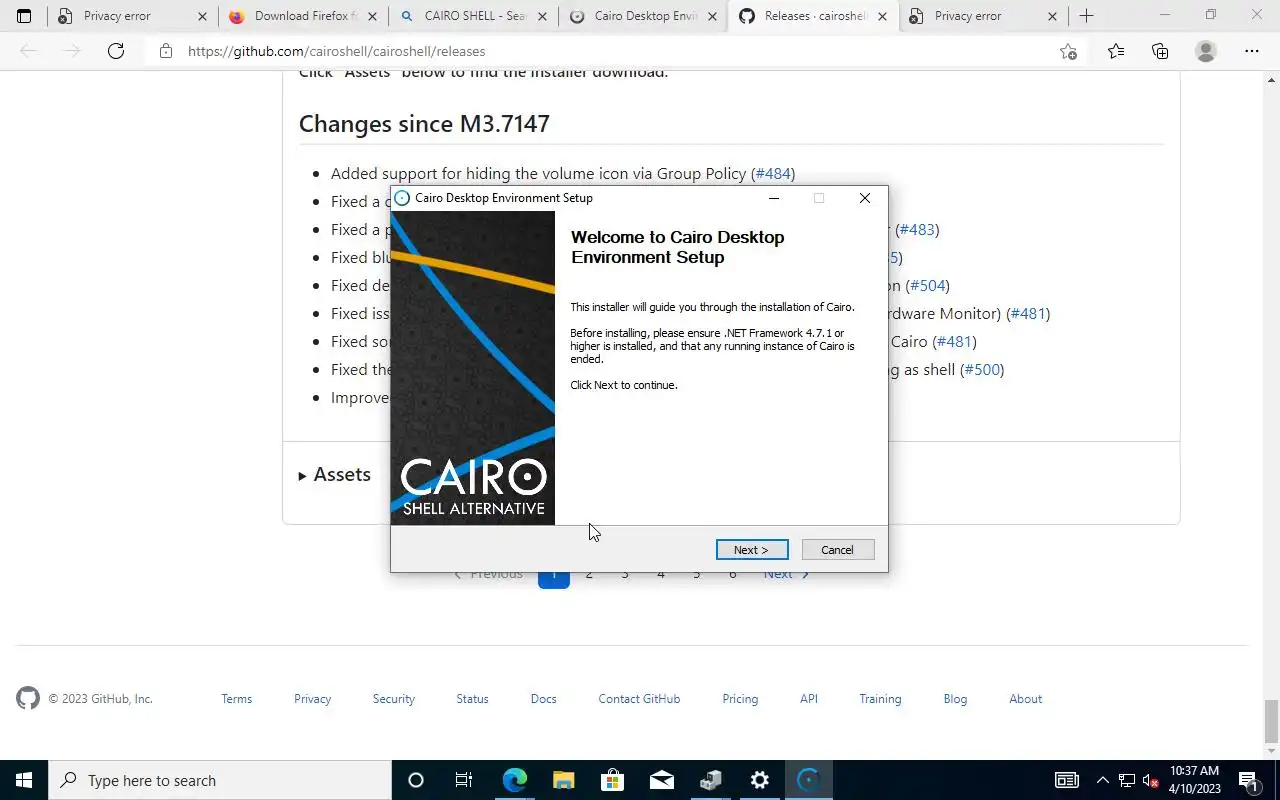Viewport: 1280px width, 800px height.
Task: Go to releases page 2
Action: tap(589, 574)
